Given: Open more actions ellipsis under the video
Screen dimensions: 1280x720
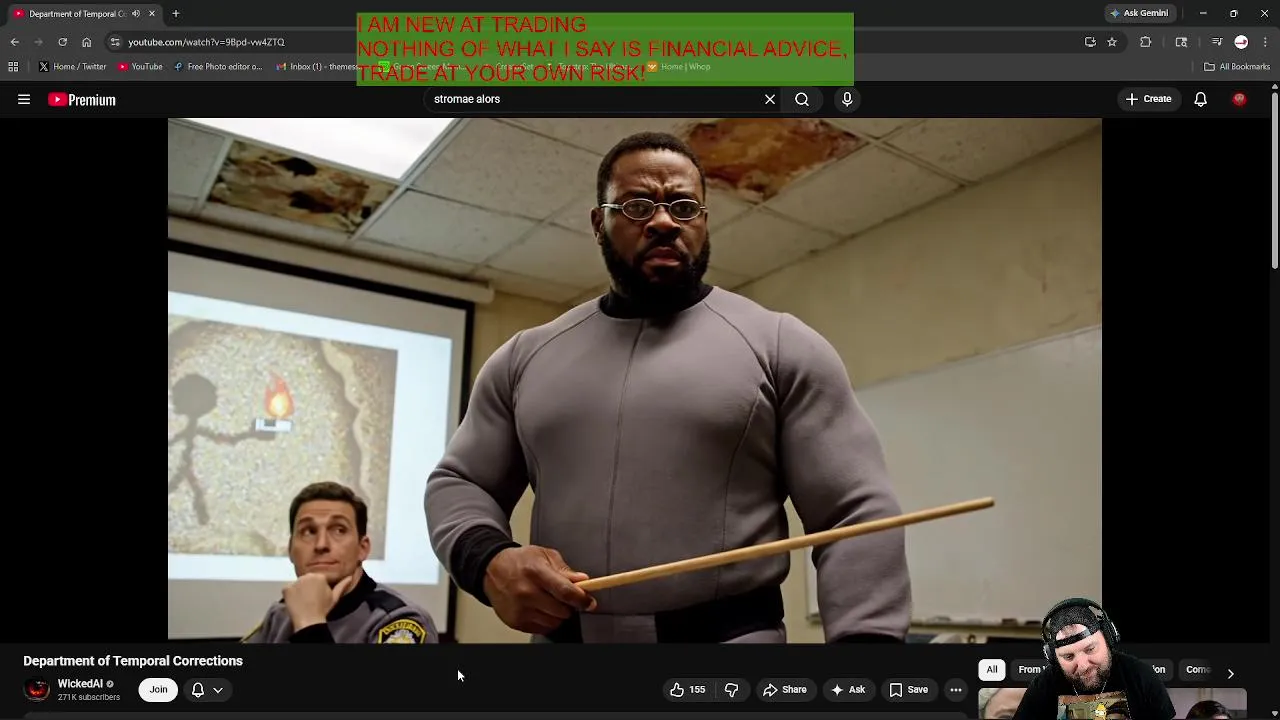Looking at the screenshot, I should [x=956, y=689].
